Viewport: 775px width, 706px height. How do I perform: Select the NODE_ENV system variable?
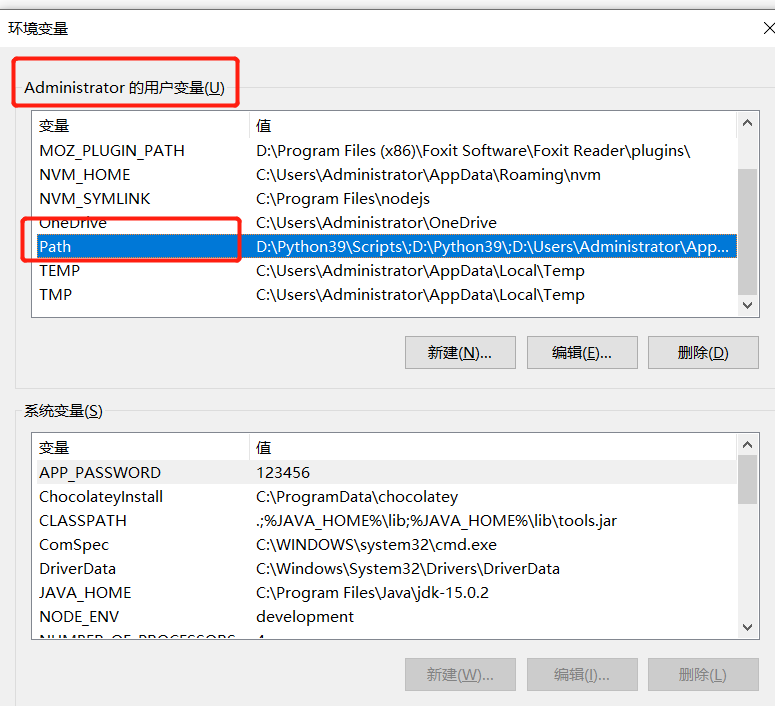pos(387,617)
